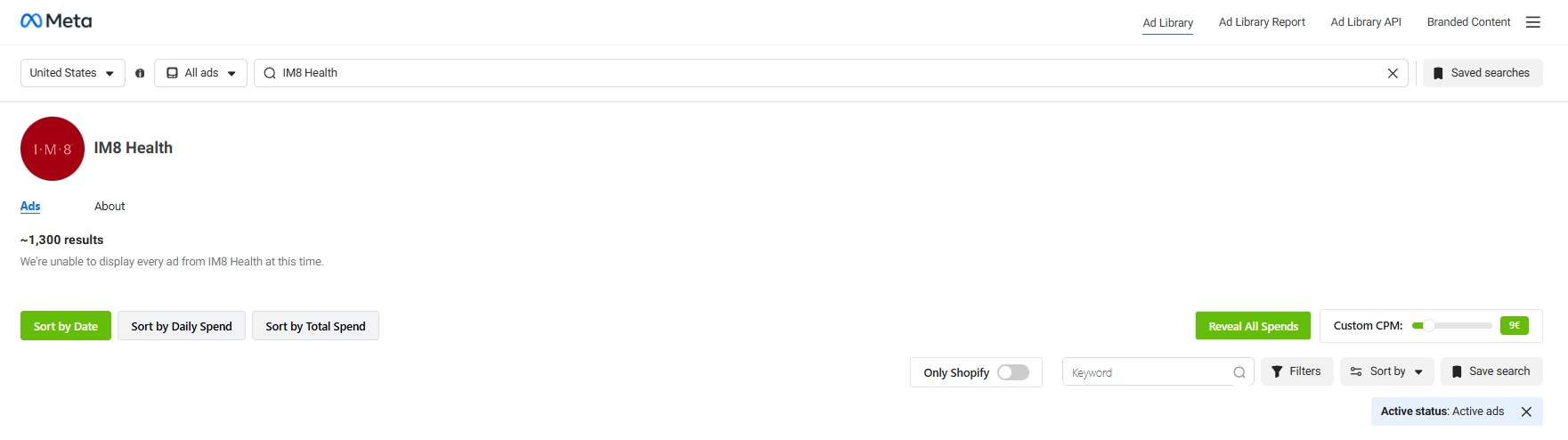Expand the United States country dropdown
This screenshot has width=1568, height=440.
pos(72,73)
